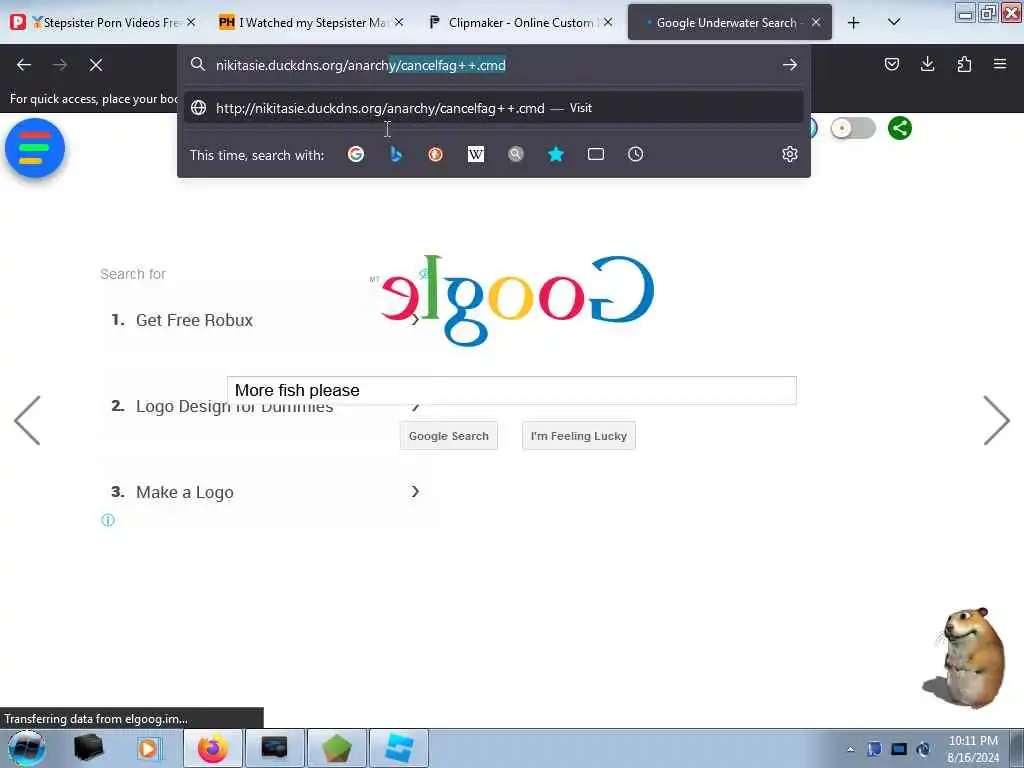
Task: Click the More fish please search box
Action: tap(512, 390)
